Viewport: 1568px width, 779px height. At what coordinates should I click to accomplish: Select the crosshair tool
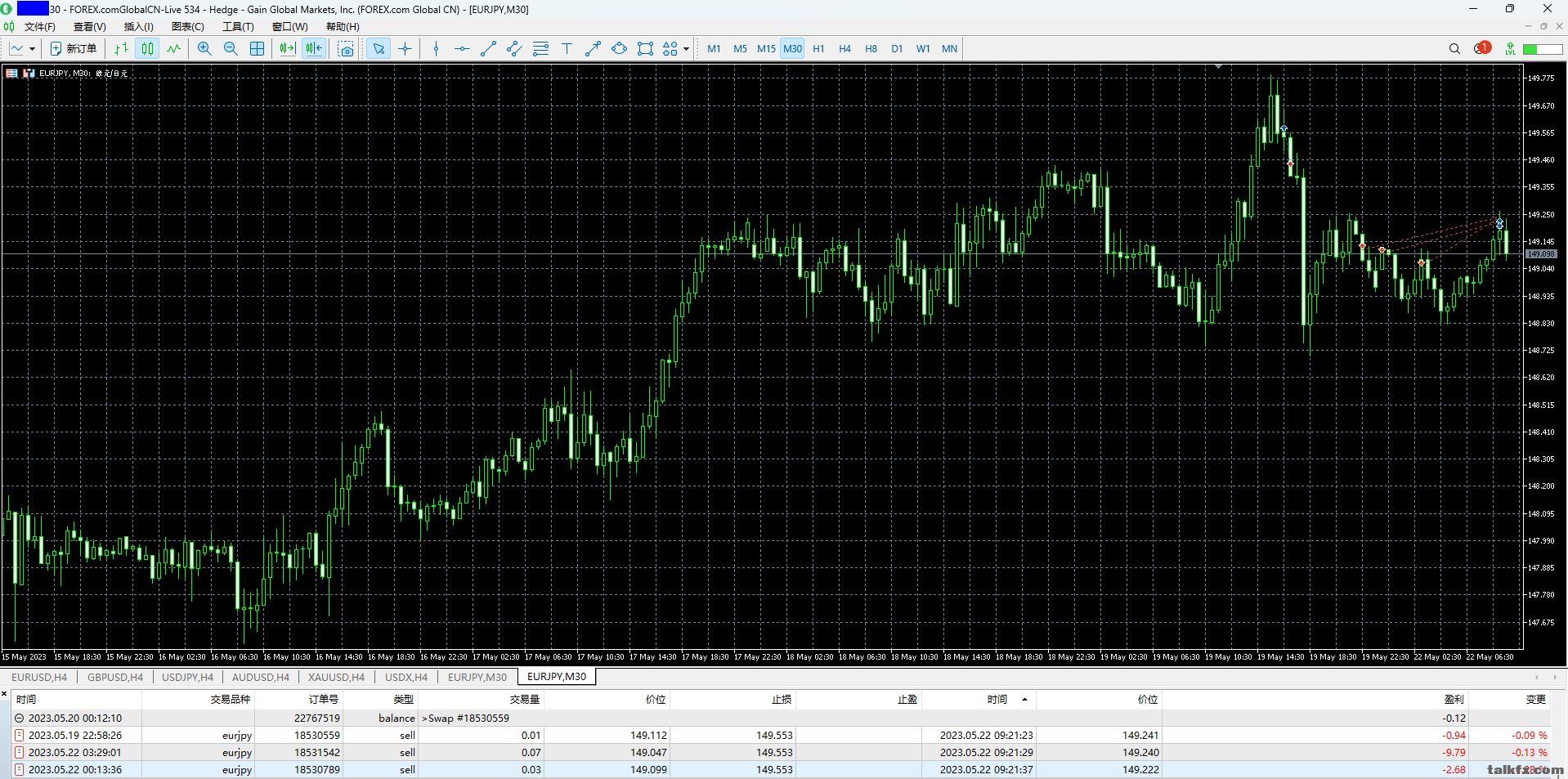tap(405, 48)
